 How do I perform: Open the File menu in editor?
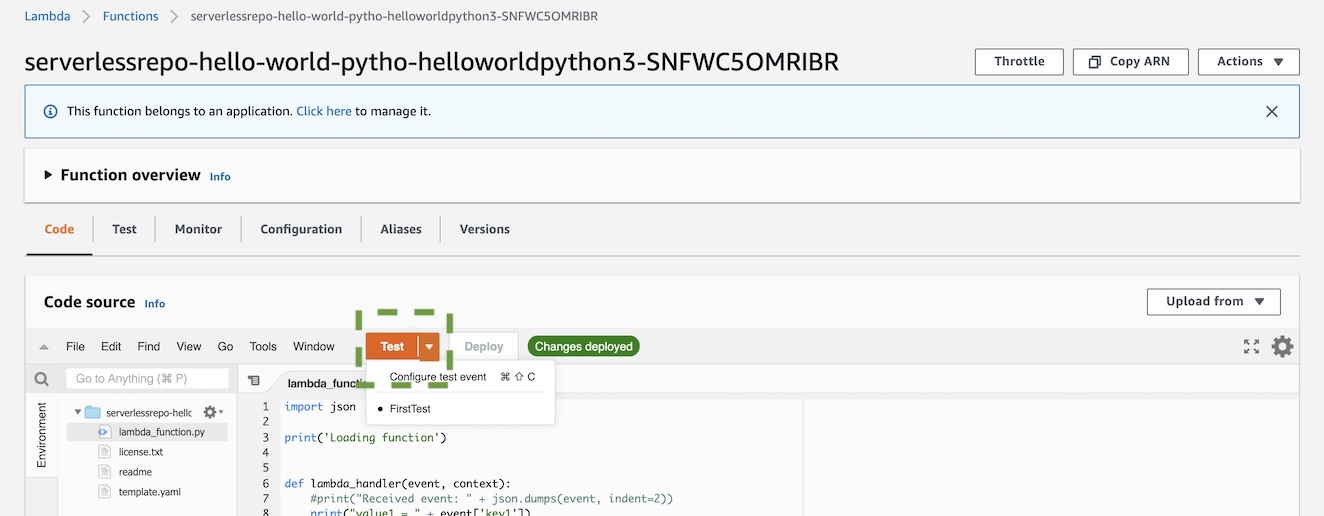point(75,347)
